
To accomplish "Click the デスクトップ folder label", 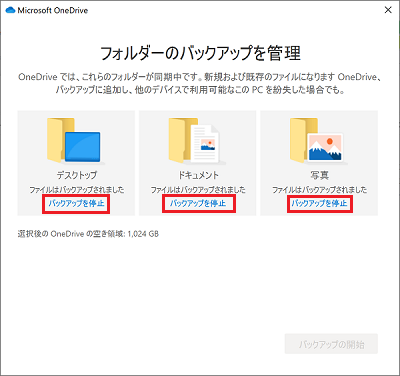I will coord(76,175).
